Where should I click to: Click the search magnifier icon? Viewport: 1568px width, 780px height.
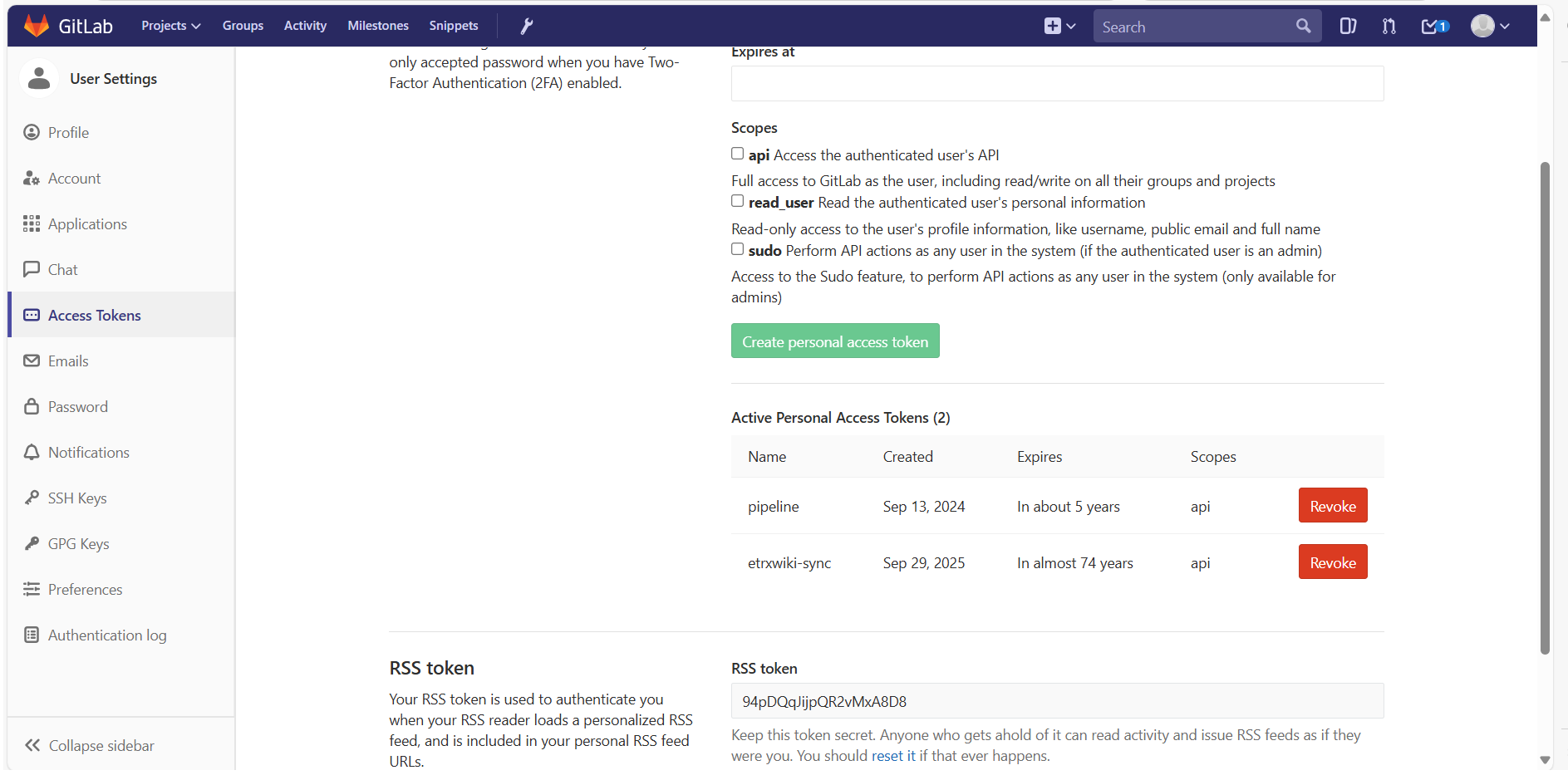tap(1303, 27)
